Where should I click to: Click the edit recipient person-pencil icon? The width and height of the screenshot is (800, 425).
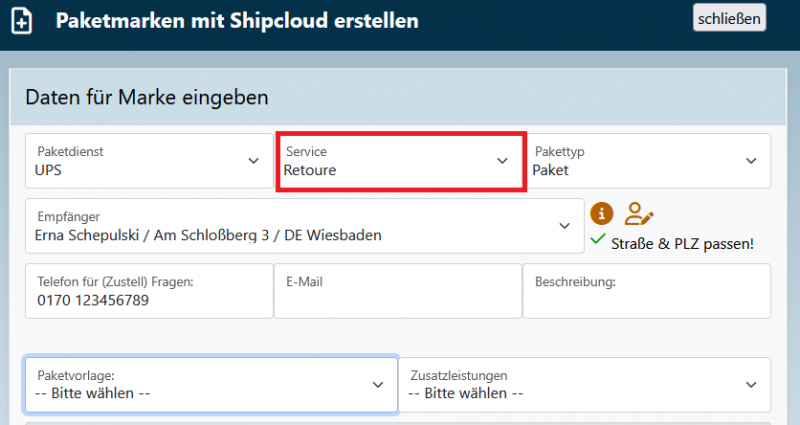638,213
